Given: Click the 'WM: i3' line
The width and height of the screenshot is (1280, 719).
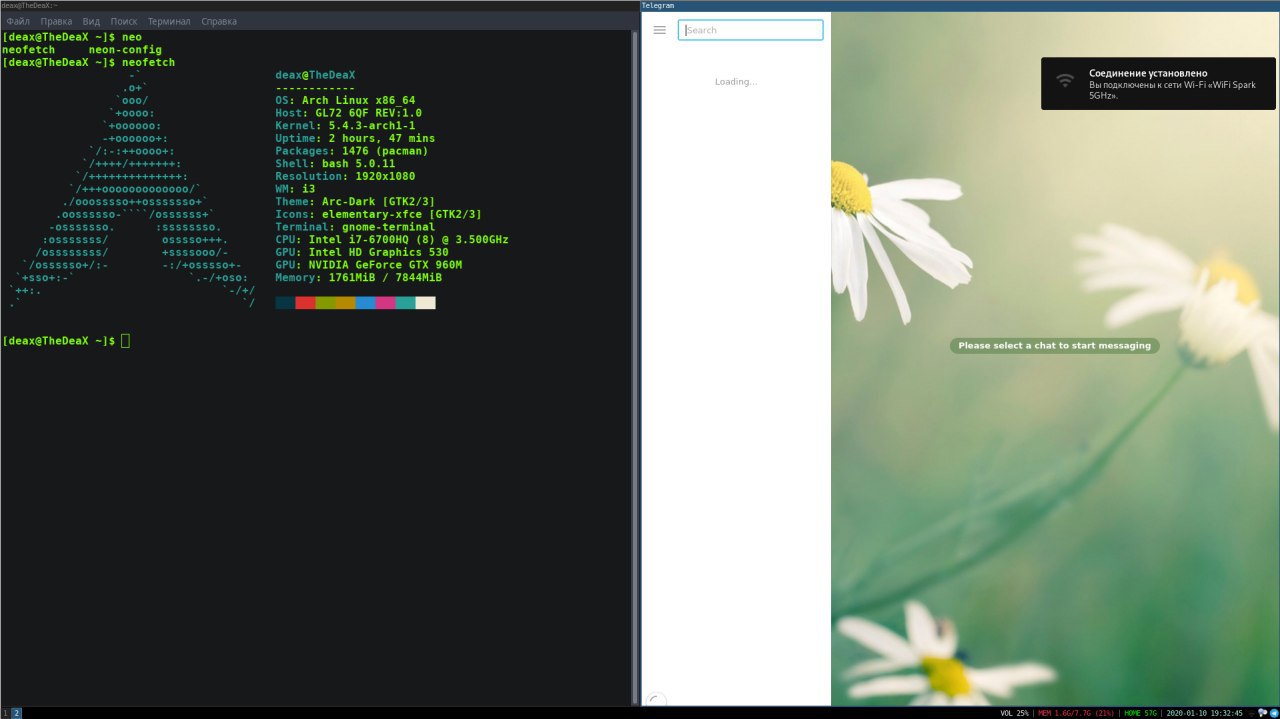Looking at the screenshot, I should (x=295, y=189).
